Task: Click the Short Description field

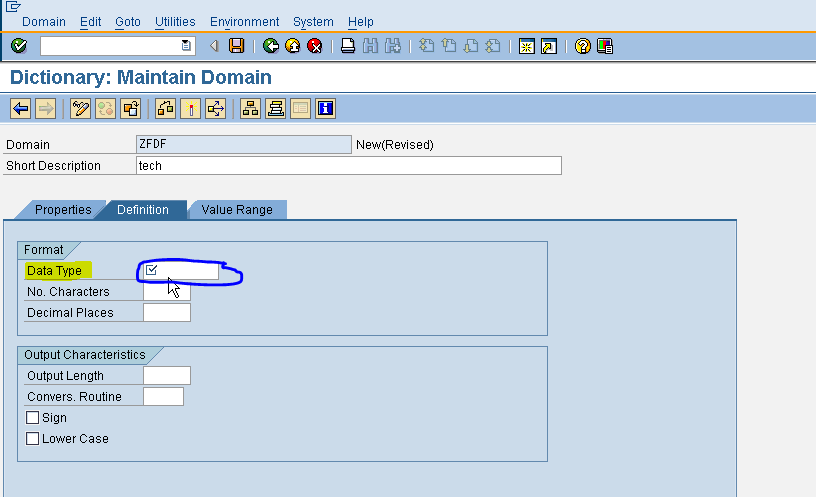Action: 349,165
